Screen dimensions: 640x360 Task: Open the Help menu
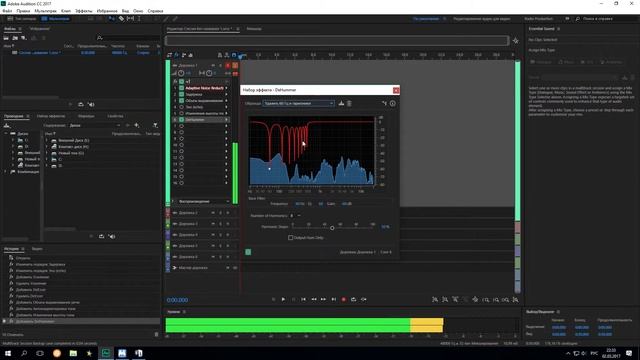tap(155, 11)
